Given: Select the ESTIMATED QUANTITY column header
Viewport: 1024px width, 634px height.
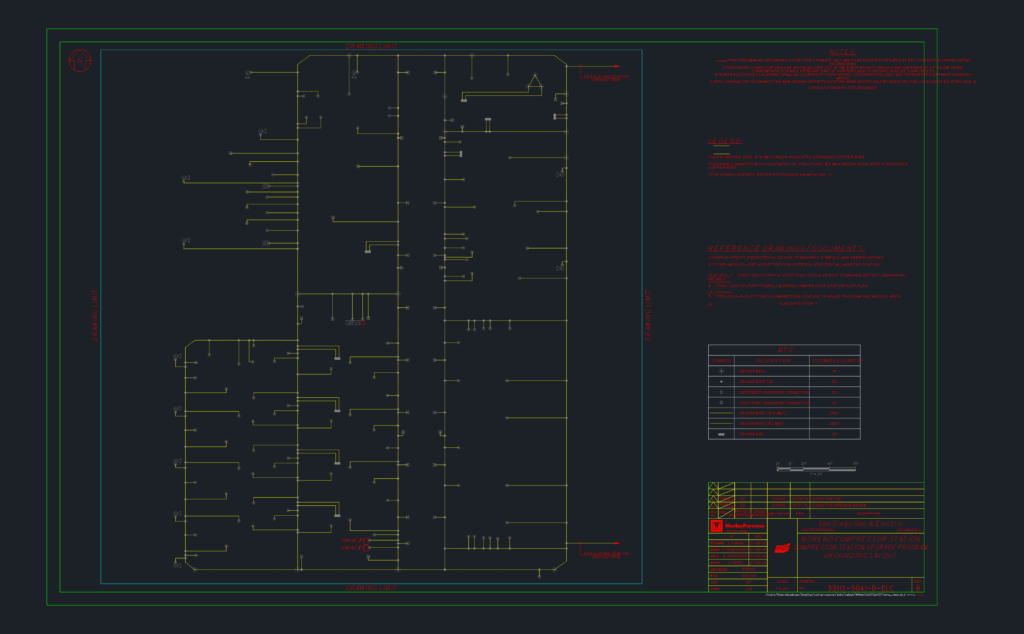Looking at the screenshot, I should pos(835,360).
